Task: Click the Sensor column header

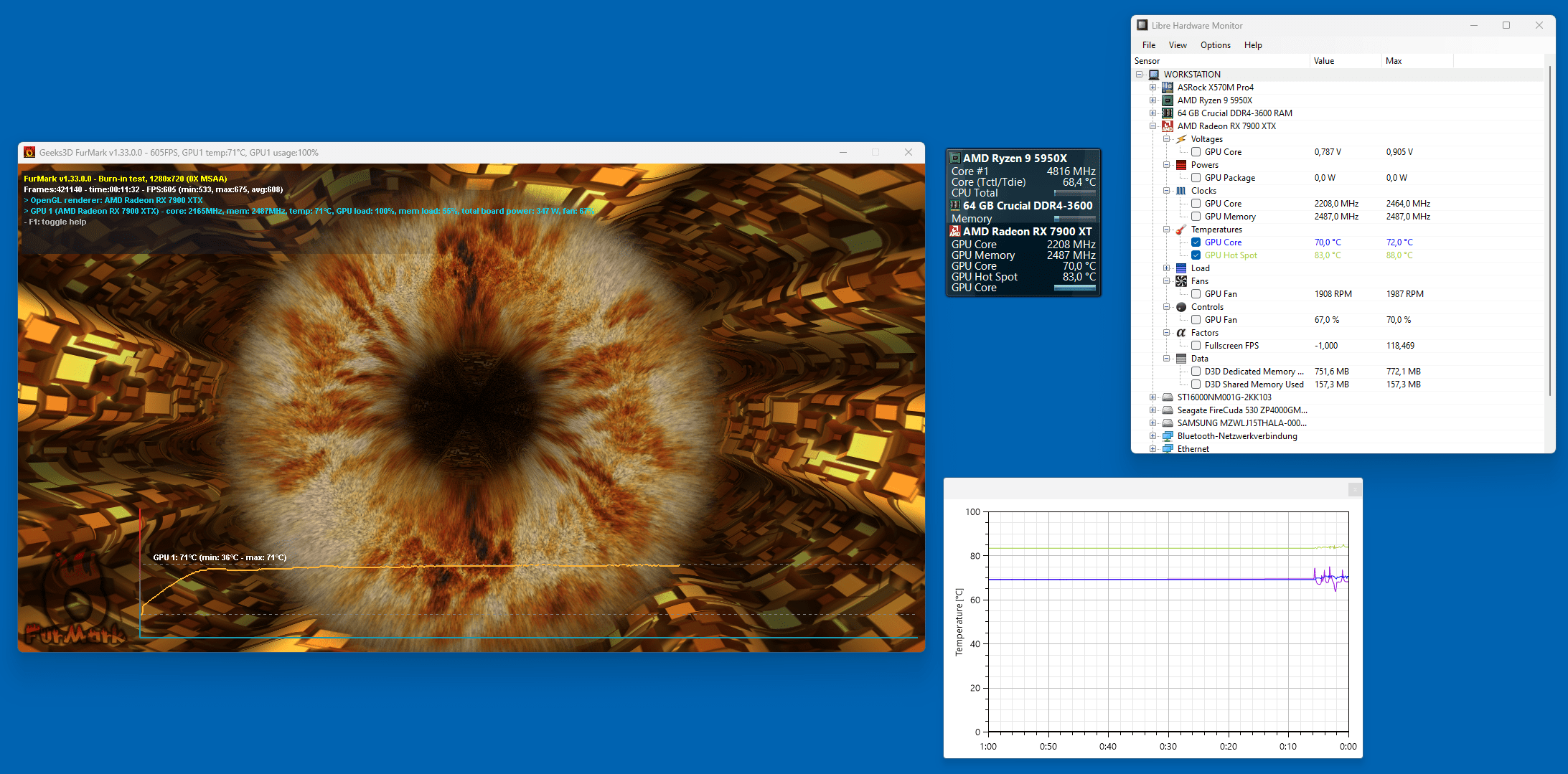Action: 1221,61
